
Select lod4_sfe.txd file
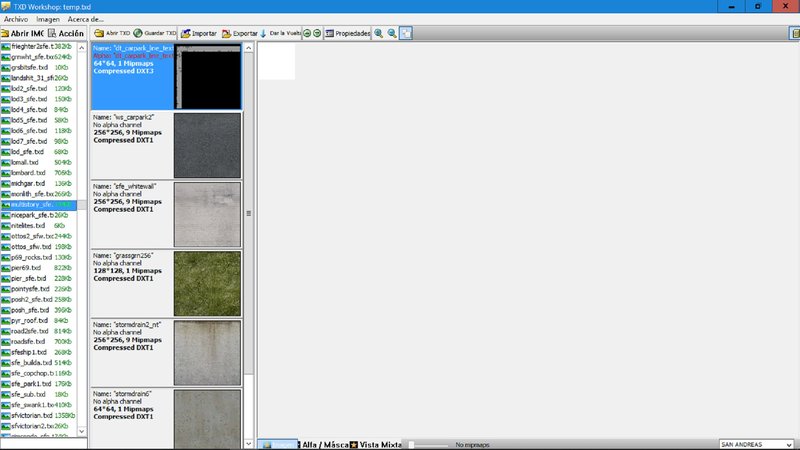coord(39,110)
